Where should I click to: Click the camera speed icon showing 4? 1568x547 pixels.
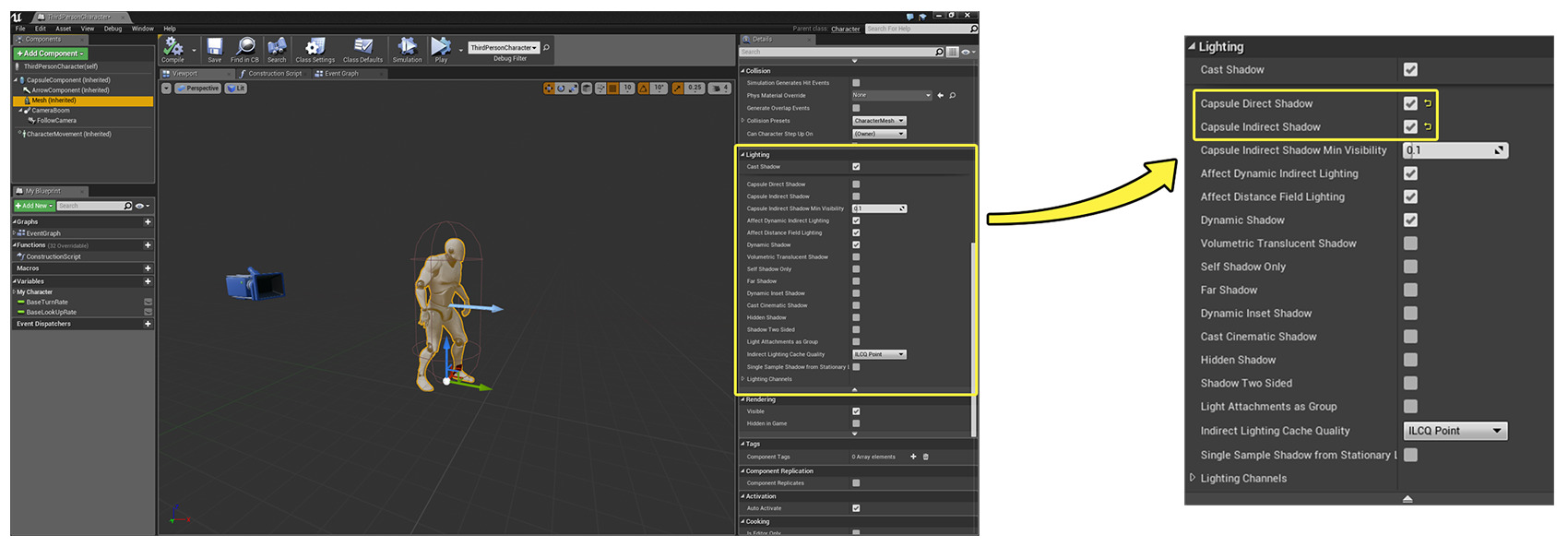pyautogui.click(x=720, y=89)
